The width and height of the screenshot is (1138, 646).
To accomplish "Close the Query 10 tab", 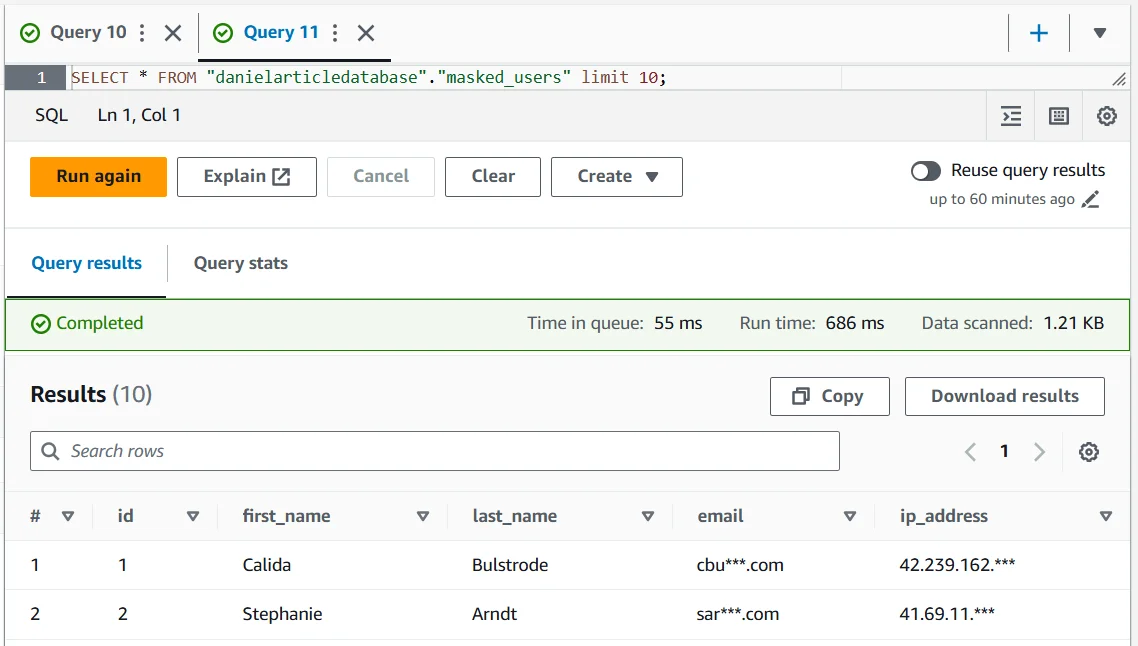I will 172,32.
